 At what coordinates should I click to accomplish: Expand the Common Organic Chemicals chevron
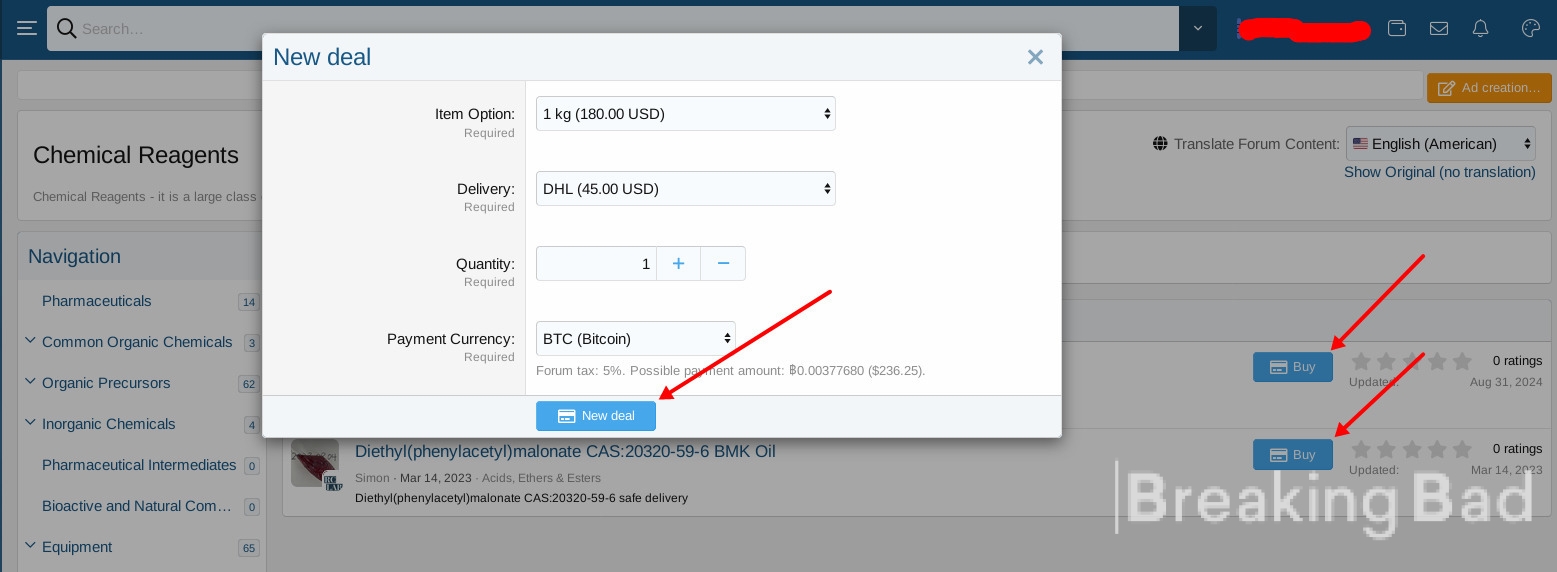[x=30, y=341]
